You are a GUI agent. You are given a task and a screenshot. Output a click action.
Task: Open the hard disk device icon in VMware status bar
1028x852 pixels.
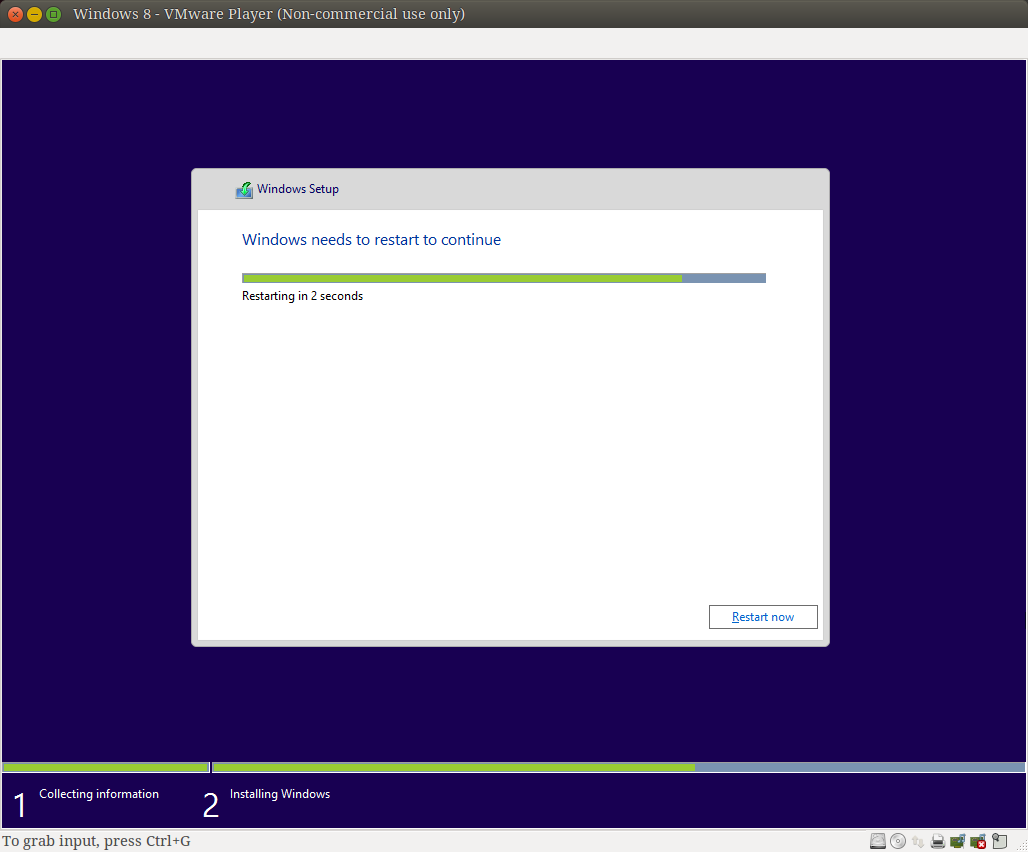tap(878, 841)
